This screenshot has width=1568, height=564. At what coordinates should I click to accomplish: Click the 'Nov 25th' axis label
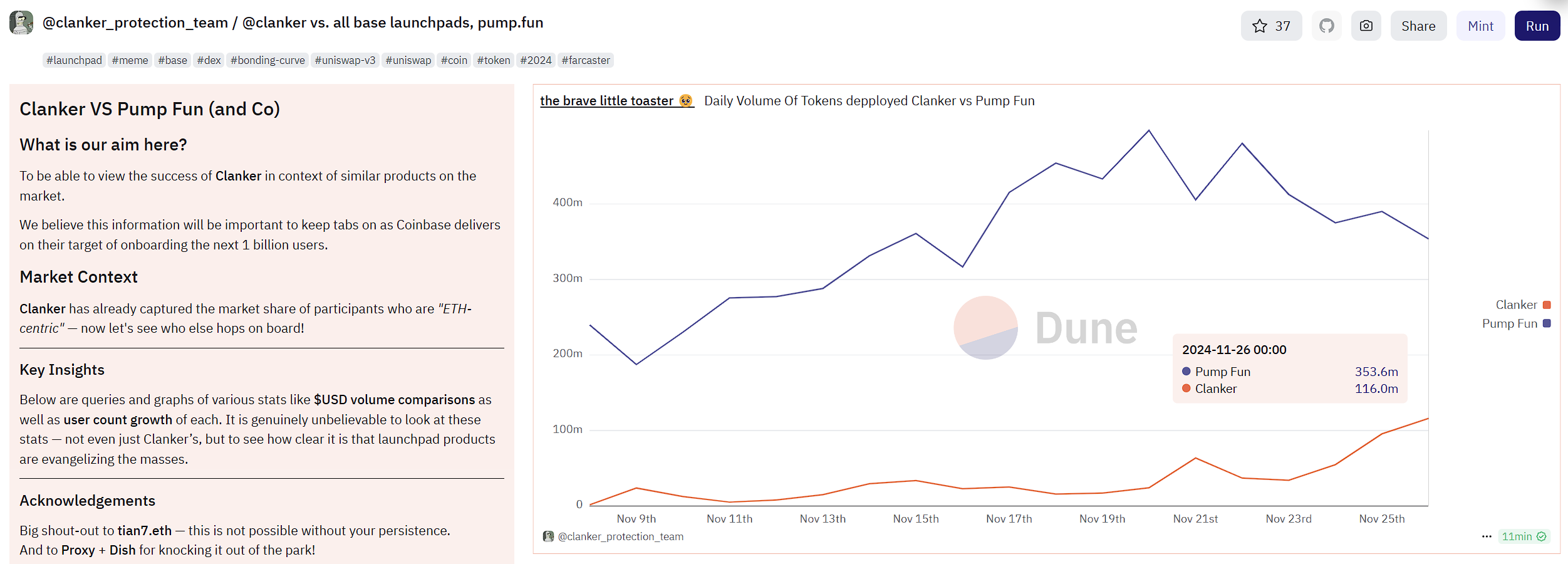(1382, 519)
